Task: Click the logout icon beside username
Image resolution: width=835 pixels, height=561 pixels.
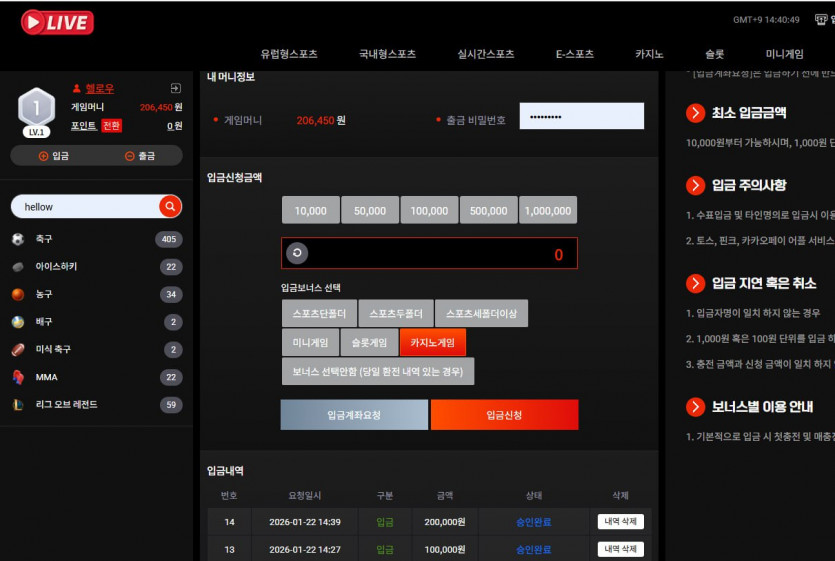Action: (x=176, y=88)
